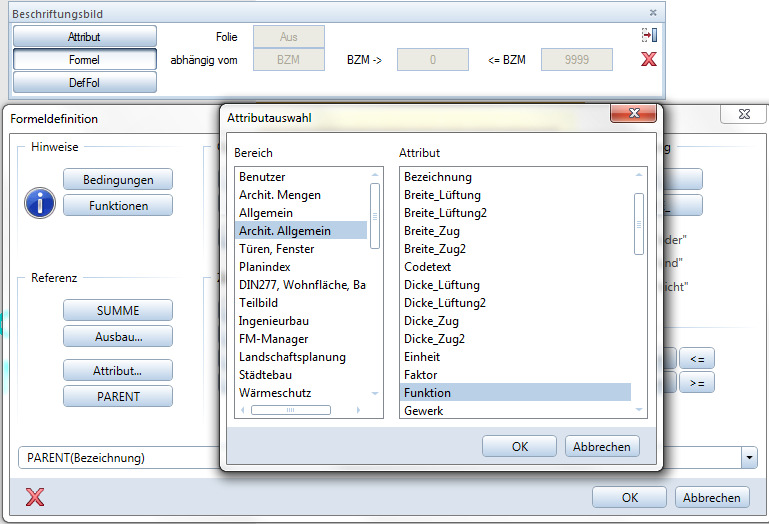The width and height of the screenshot is (769, 524).
Task: Close the Attributauswahl dialog with red X
Action: coord(632,116)
